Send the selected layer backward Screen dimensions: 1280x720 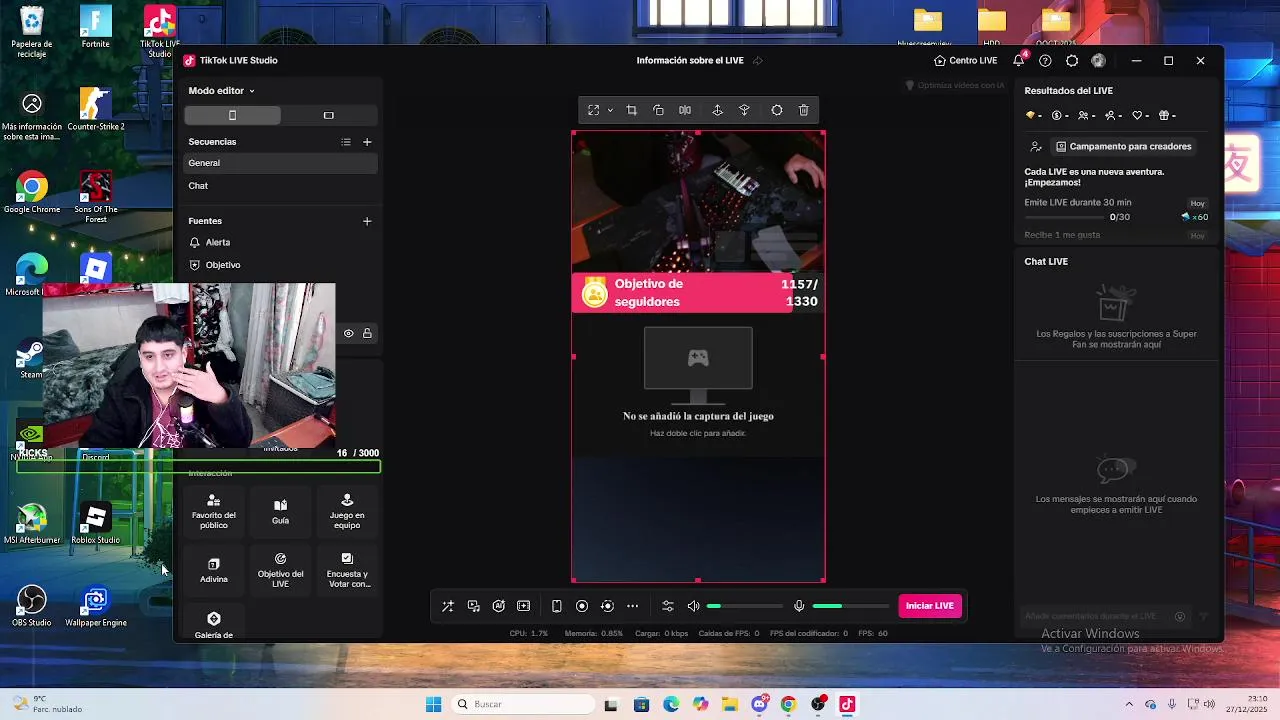(744, 110)
